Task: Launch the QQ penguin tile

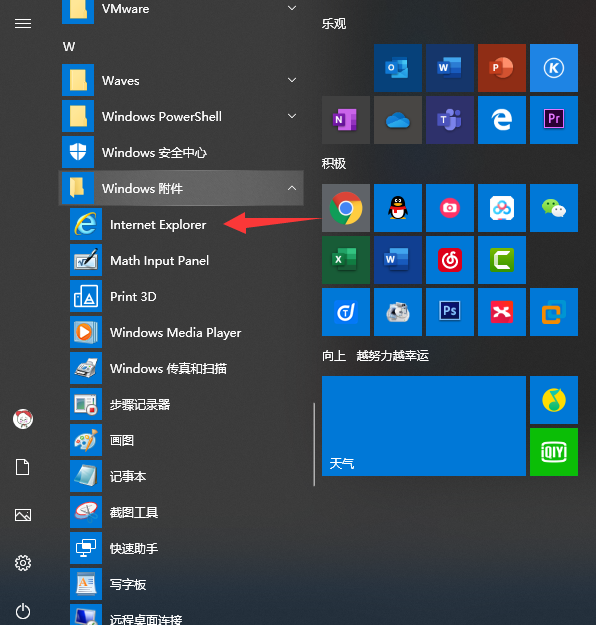Action: tap(397, 208)
